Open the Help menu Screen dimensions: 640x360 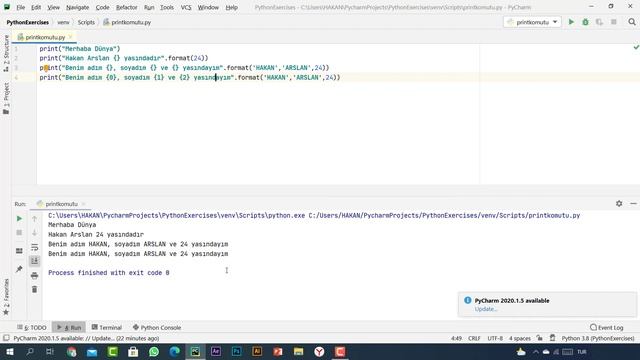pyautogui.click(x=231, y=7)
